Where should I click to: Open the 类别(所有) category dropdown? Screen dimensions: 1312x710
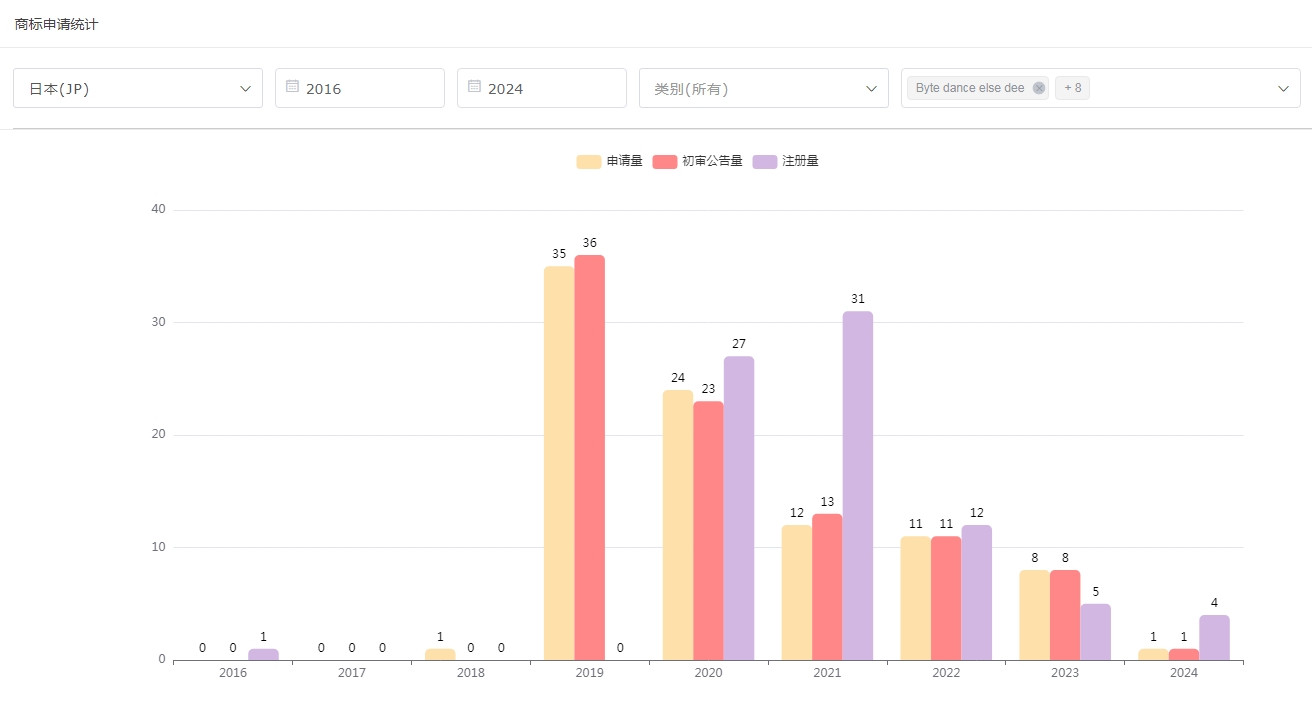coord(763,88)
